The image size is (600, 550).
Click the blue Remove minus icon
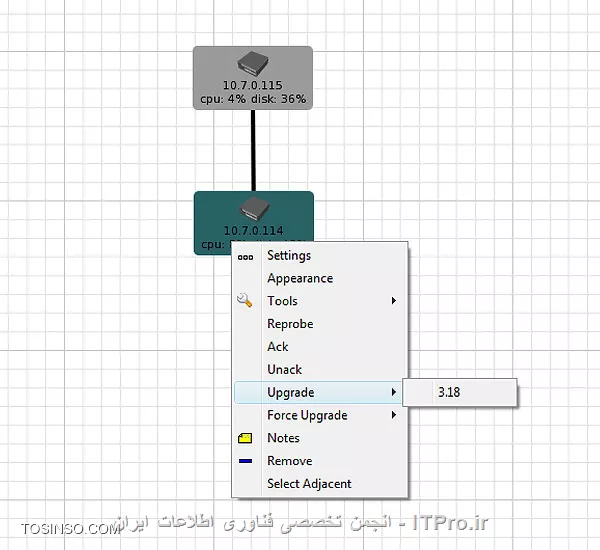click(245, 461)
